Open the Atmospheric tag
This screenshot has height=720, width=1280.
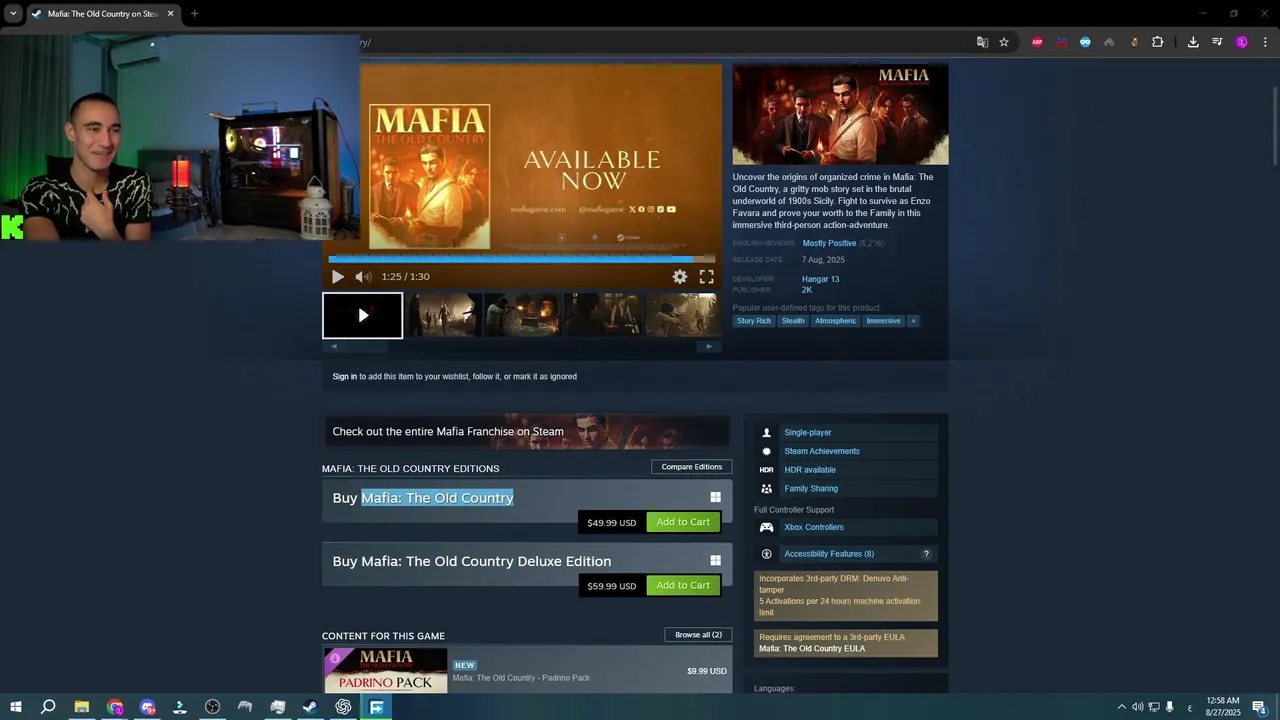coord(835,321)
